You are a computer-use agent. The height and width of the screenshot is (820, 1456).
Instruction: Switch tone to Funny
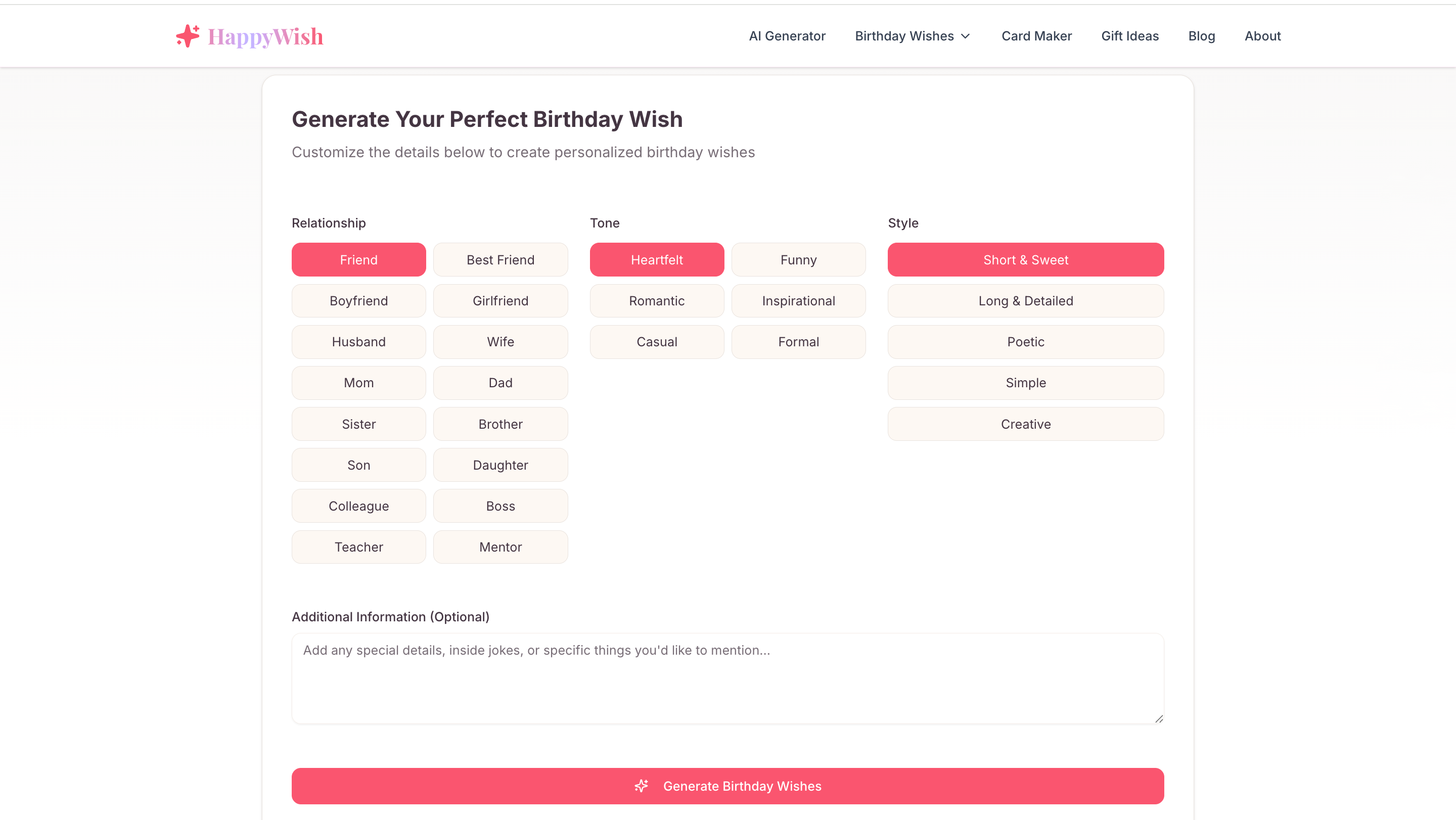click(x=798, y=259)
